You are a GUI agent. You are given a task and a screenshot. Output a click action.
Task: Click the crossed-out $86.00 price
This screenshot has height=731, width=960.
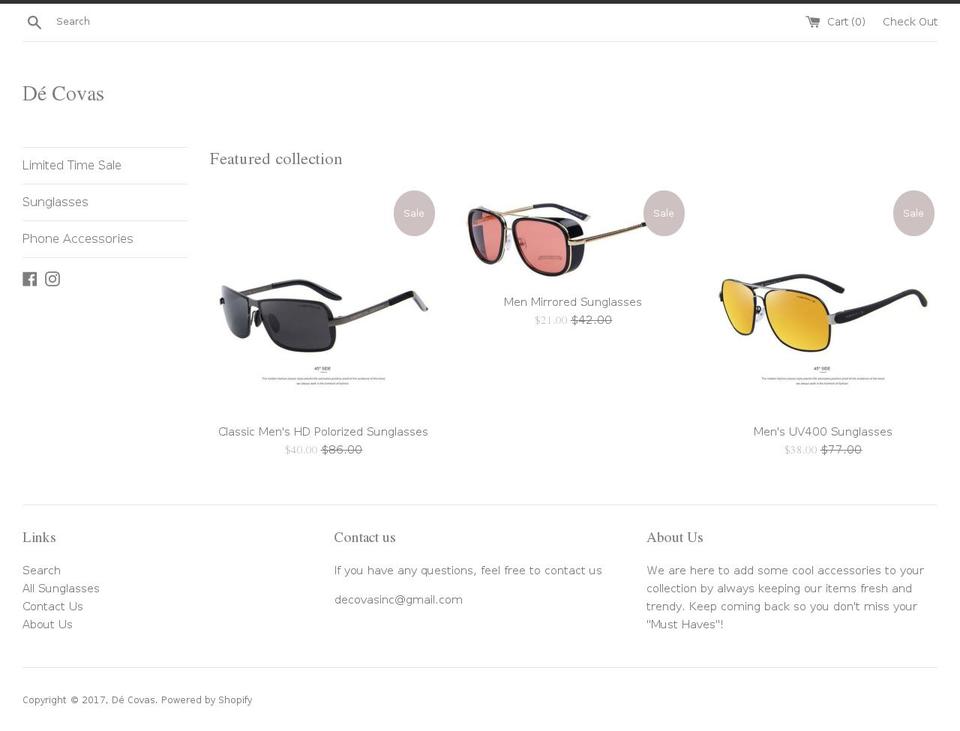(x=342, y=450)
